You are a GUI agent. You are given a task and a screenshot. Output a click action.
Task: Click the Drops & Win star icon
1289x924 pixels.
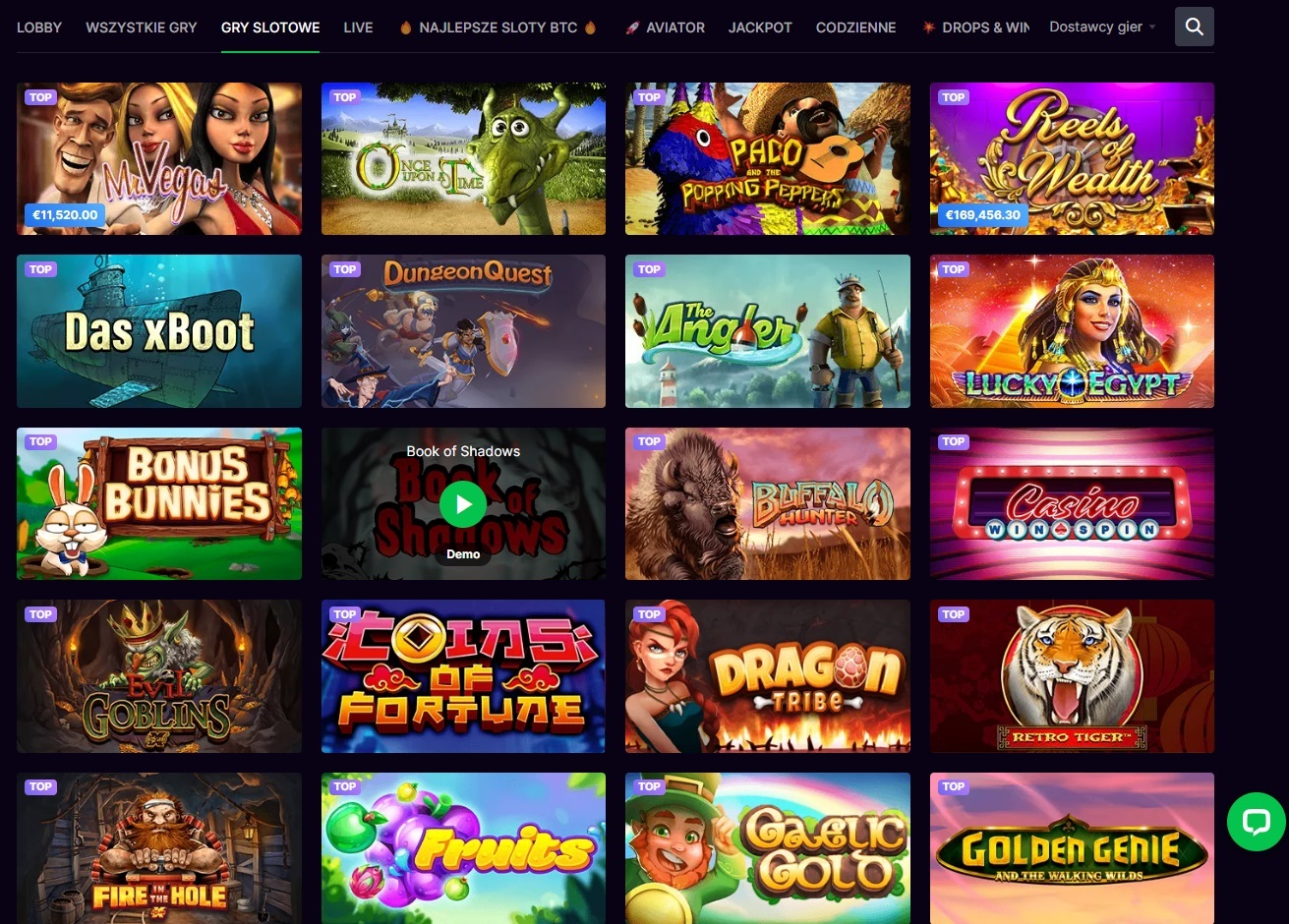point(928,28)
